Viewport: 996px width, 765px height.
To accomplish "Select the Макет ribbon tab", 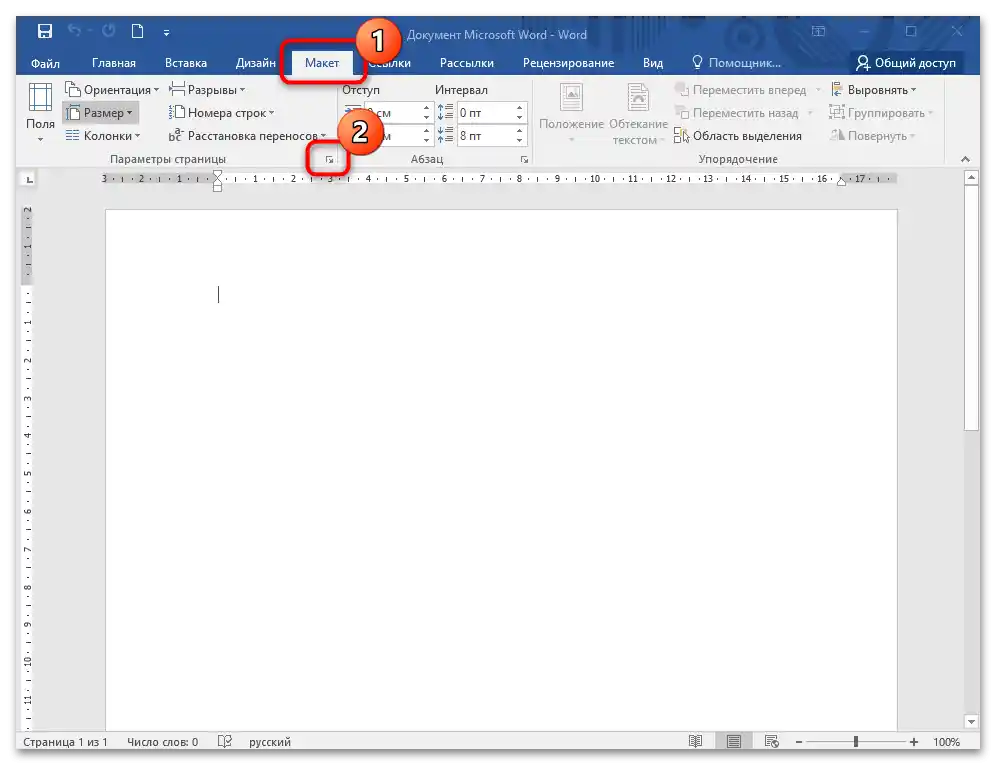I will 322,63.
